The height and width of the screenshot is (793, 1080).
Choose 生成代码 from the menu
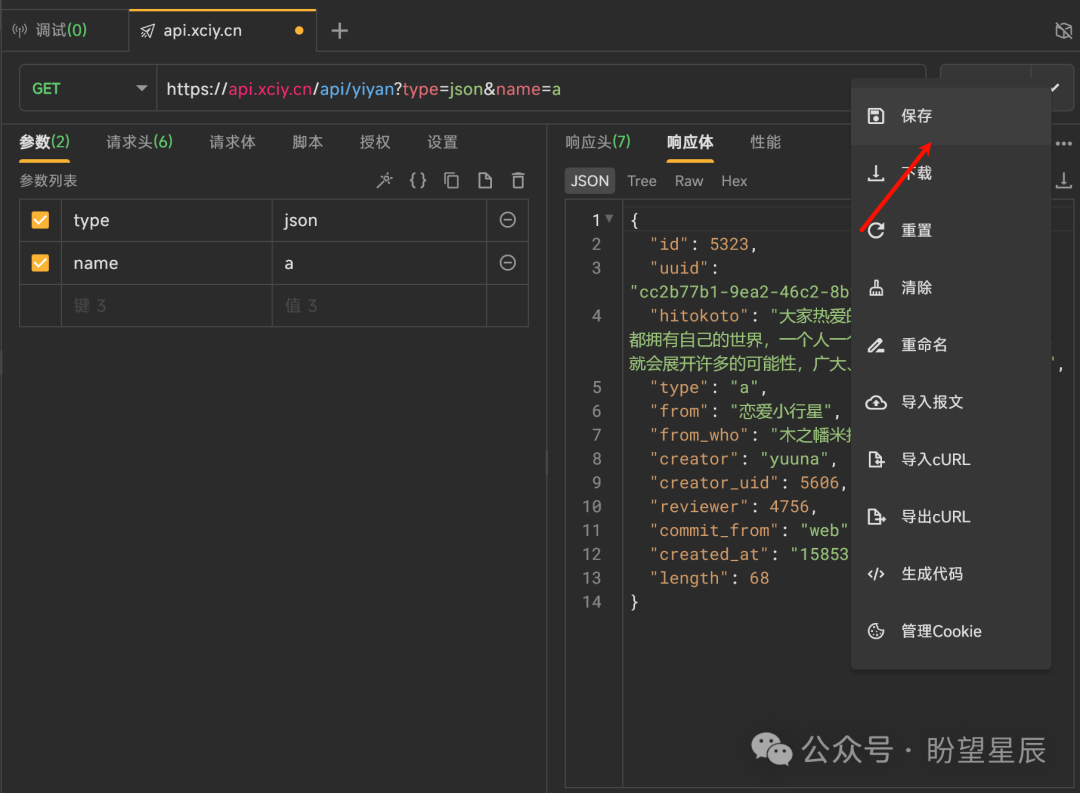click(x=951, y=574)
